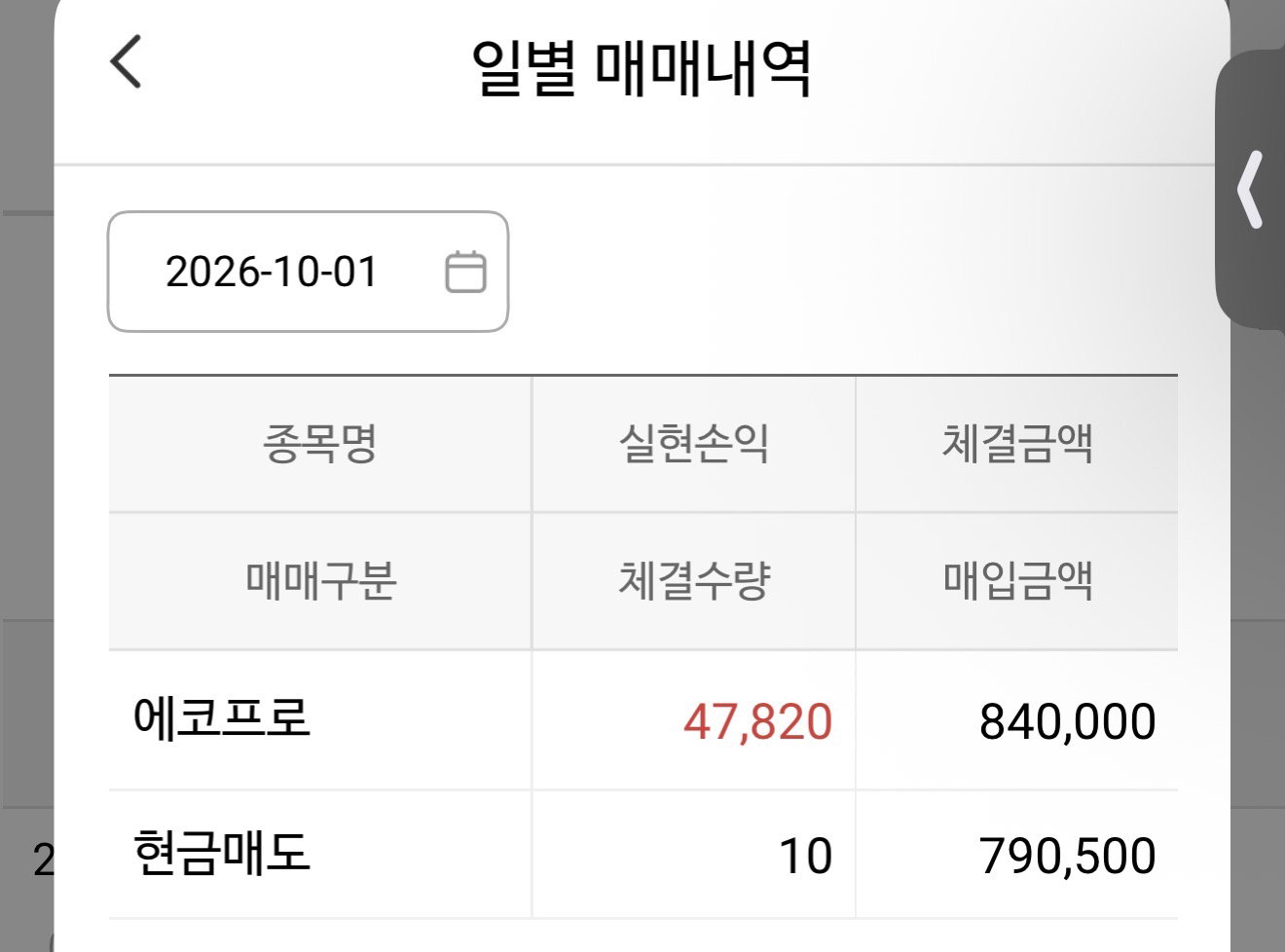Expand the side panel handle on right edge
The image size is (1285, 952).
pyautogui.click(x=1251, y=191)
